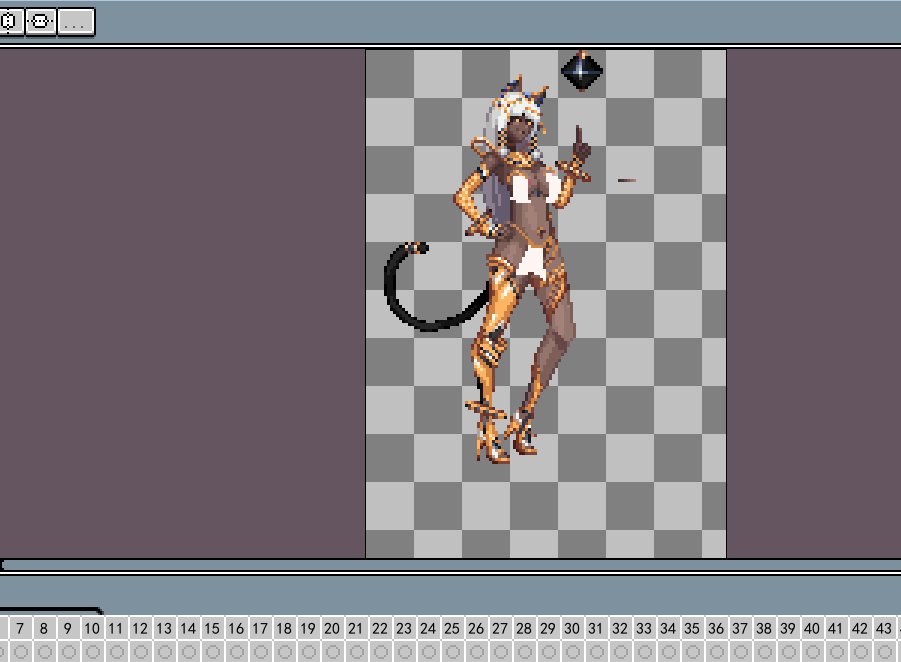Click frame number 42
901x662 pixels.
click(860, 628)
